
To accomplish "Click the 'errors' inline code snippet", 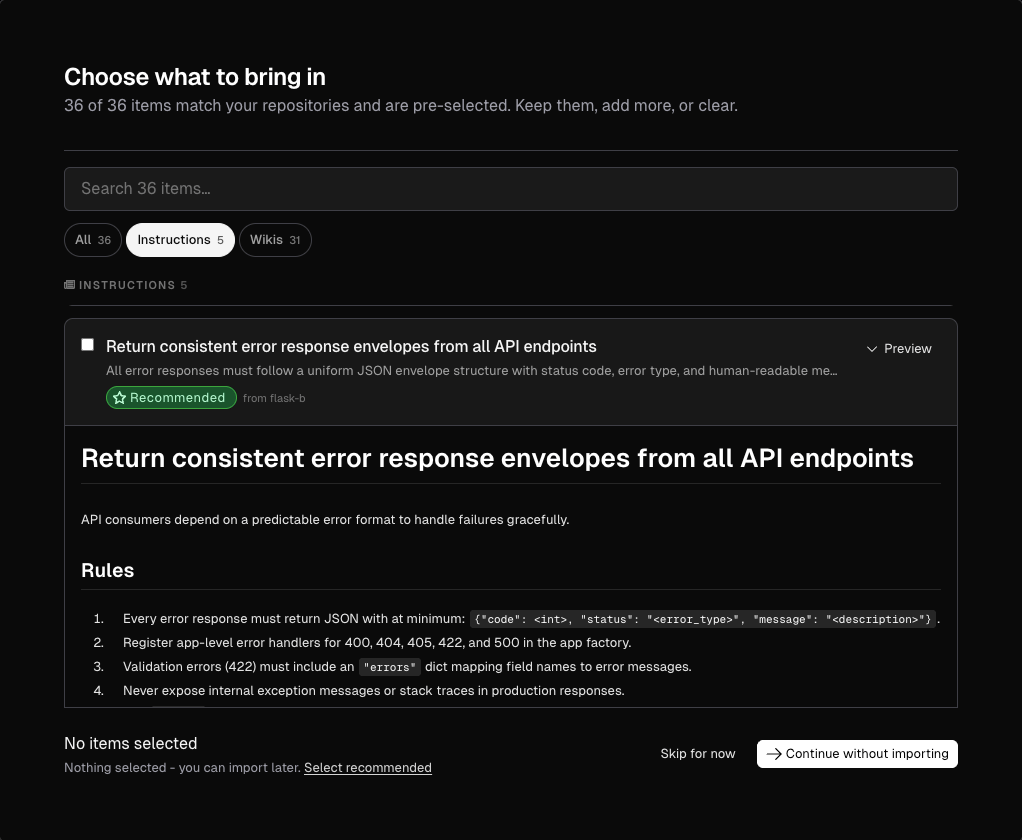I will (x=390, y=667).
